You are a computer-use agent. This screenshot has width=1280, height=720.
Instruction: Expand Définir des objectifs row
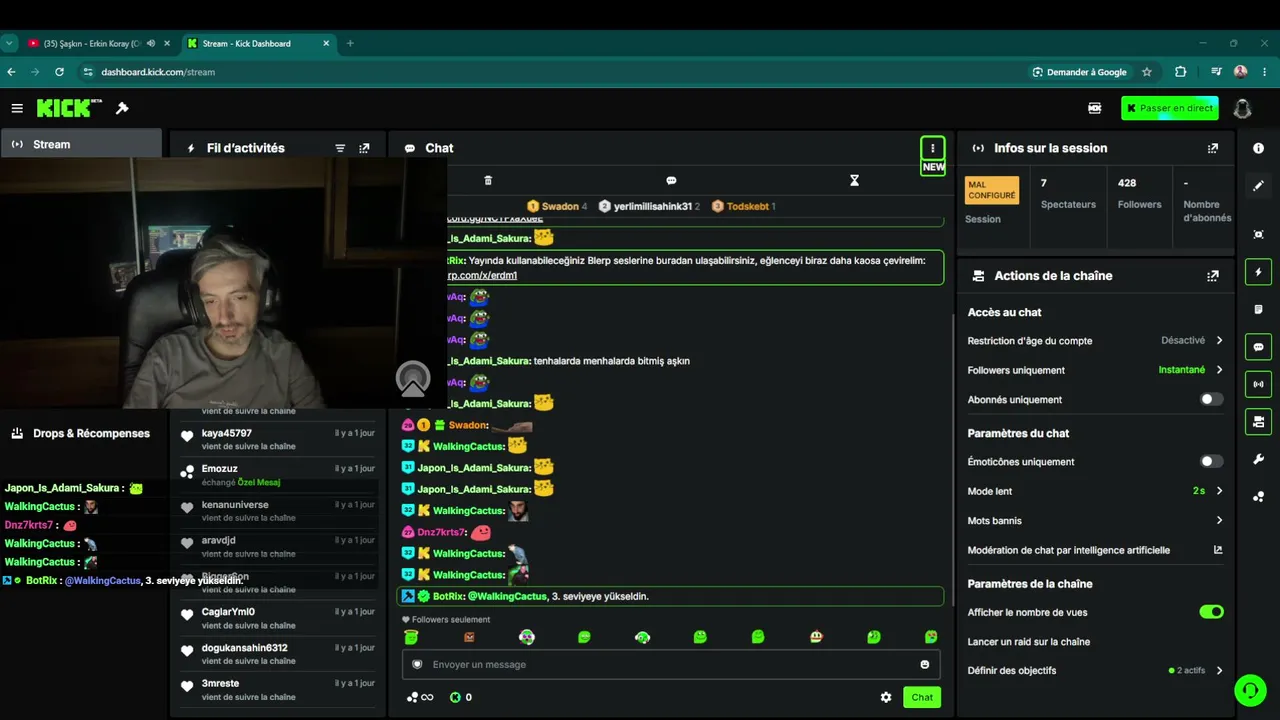click(1095, 670)
